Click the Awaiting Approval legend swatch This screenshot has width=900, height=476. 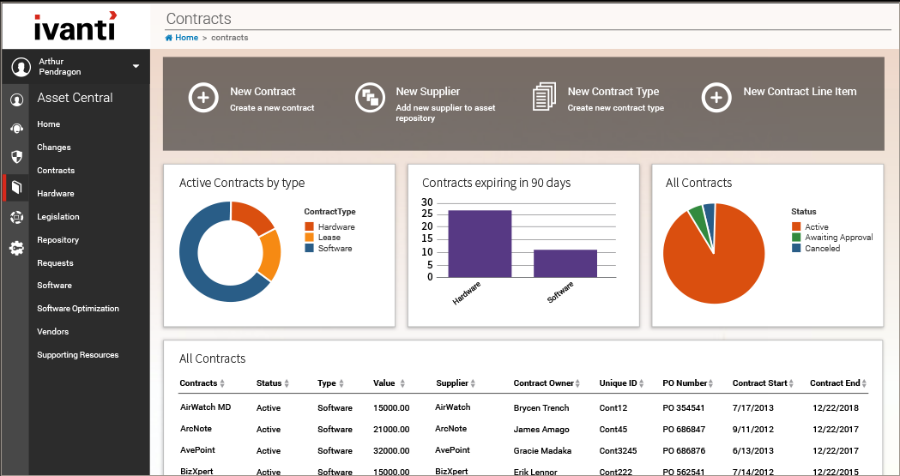coord(796,237)
